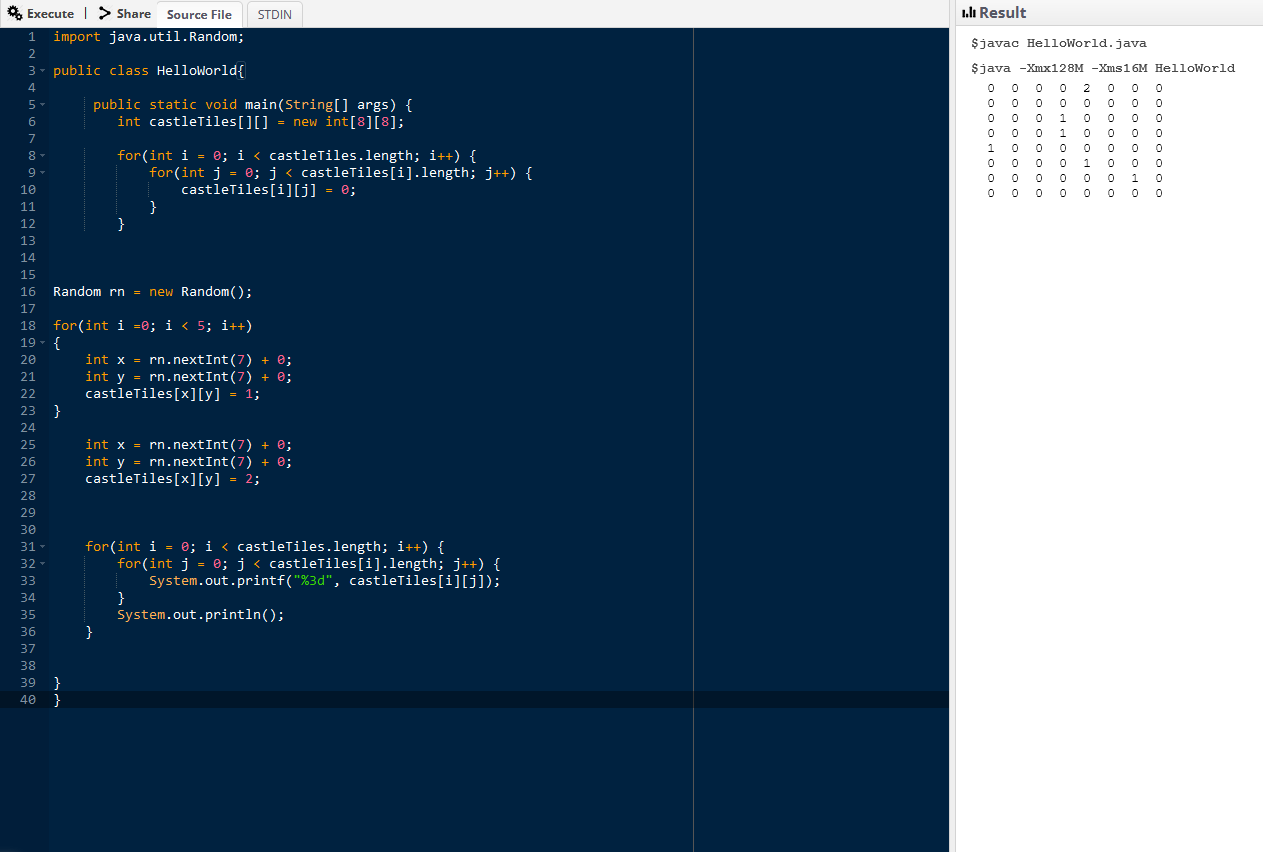Click the last row of the output grid
1263x852 pixels.
(1075, 193)
